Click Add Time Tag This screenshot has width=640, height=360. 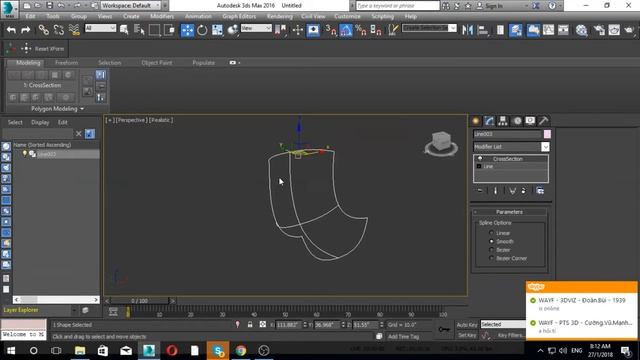pos(403,337)
